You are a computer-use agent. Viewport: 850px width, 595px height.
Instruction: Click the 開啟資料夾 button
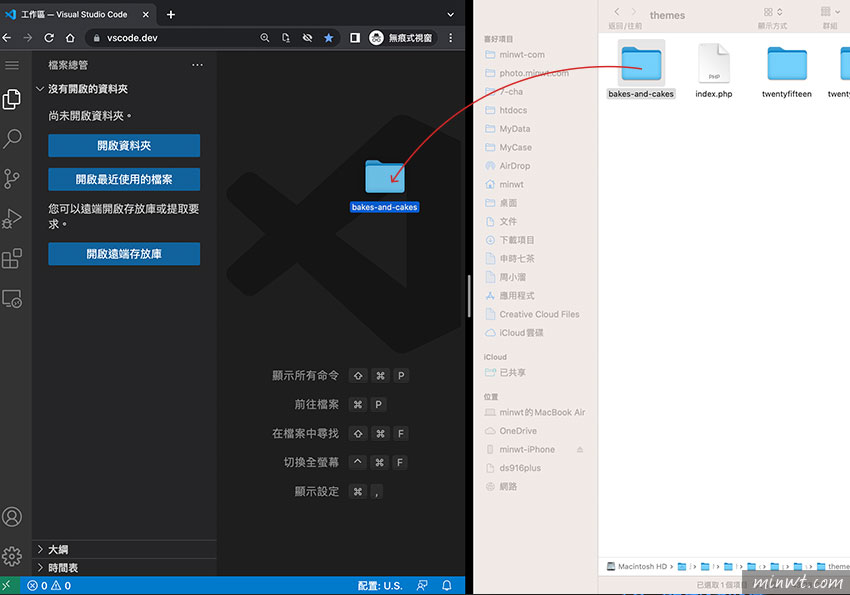124,145
